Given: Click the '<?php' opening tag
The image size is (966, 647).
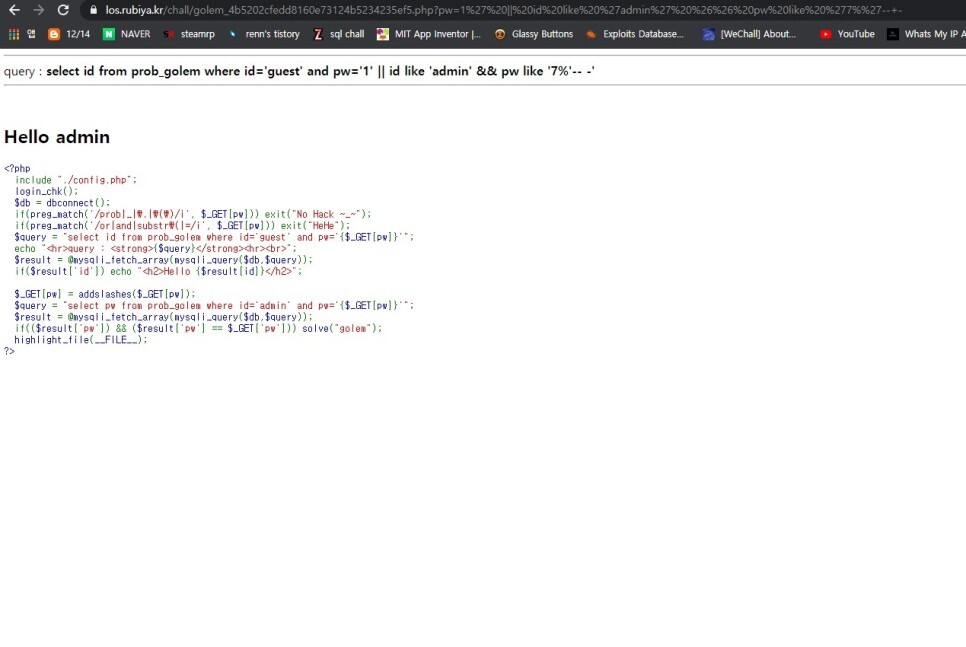Looking at the screenshot, I should pos(17,168).
